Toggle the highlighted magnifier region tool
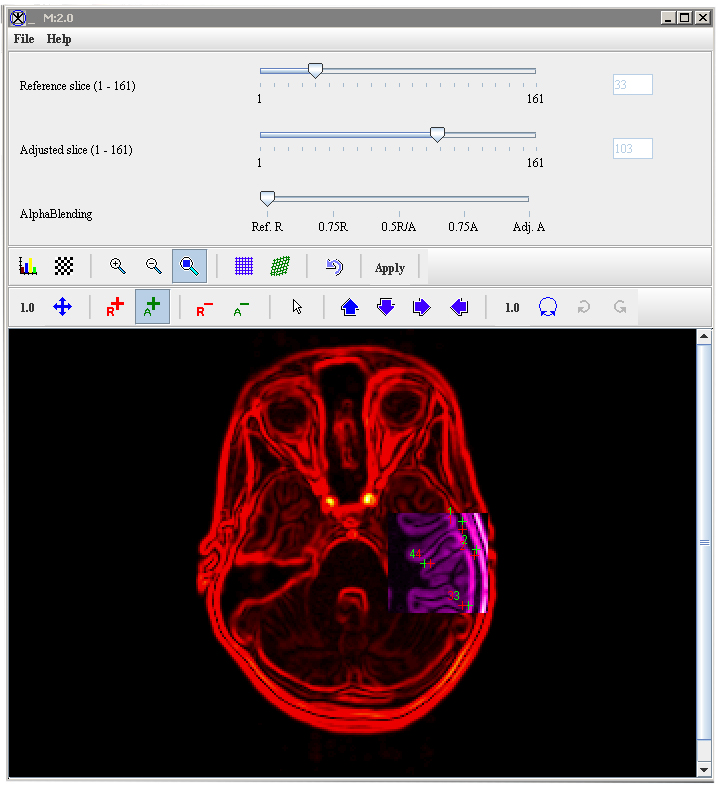This screenshot has width=718, height=786. [x=189, y=266]
